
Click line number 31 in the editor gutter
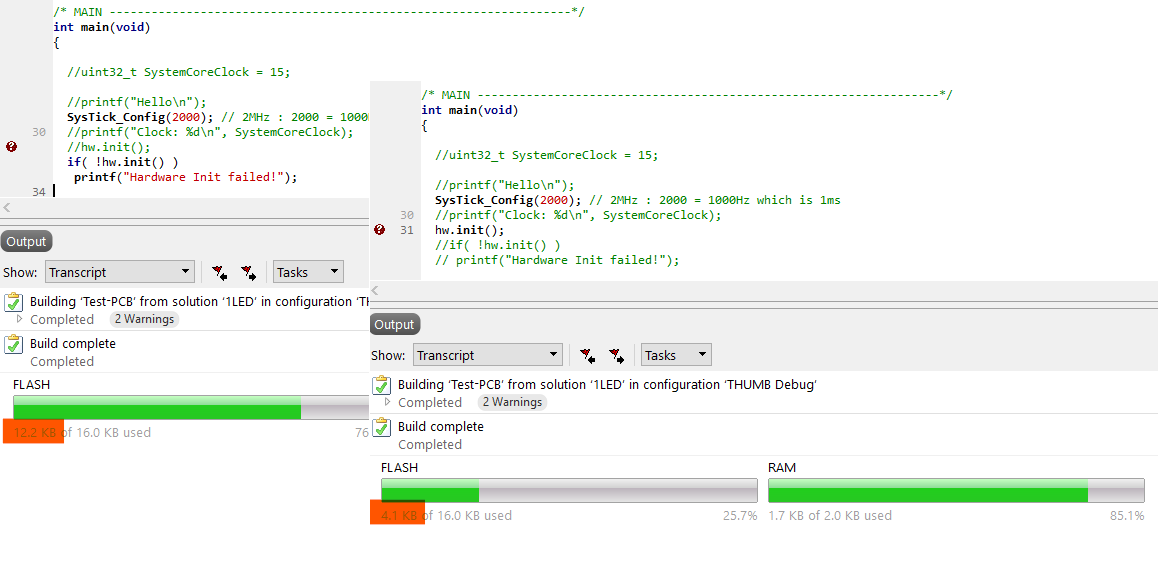point(407,230)
